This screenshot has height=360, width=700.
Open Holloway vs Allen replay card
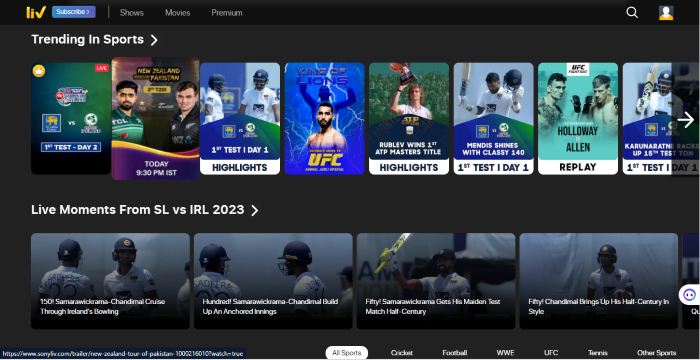click(578, 118)
